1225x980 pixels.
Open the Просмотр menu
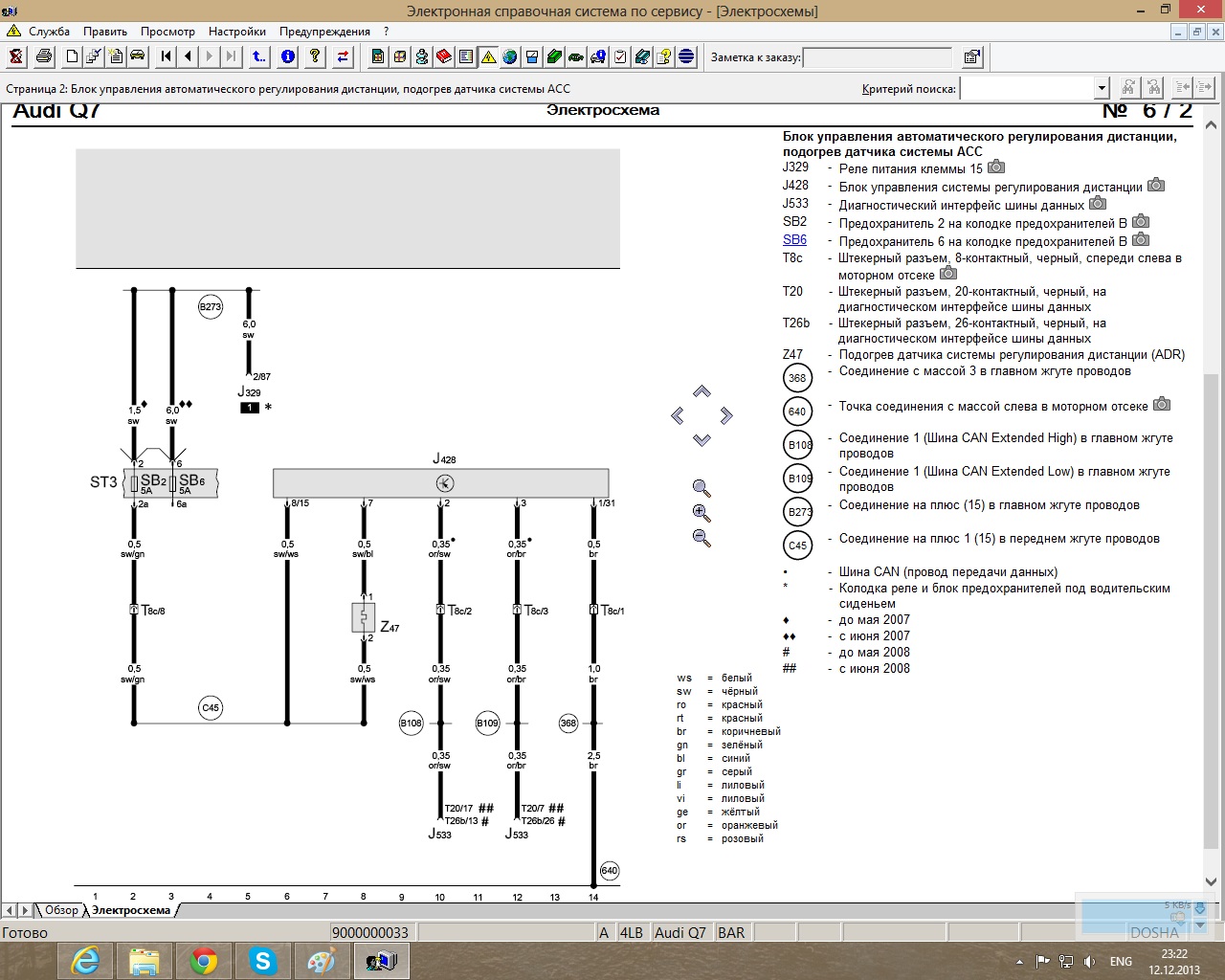tap(167, 32)
